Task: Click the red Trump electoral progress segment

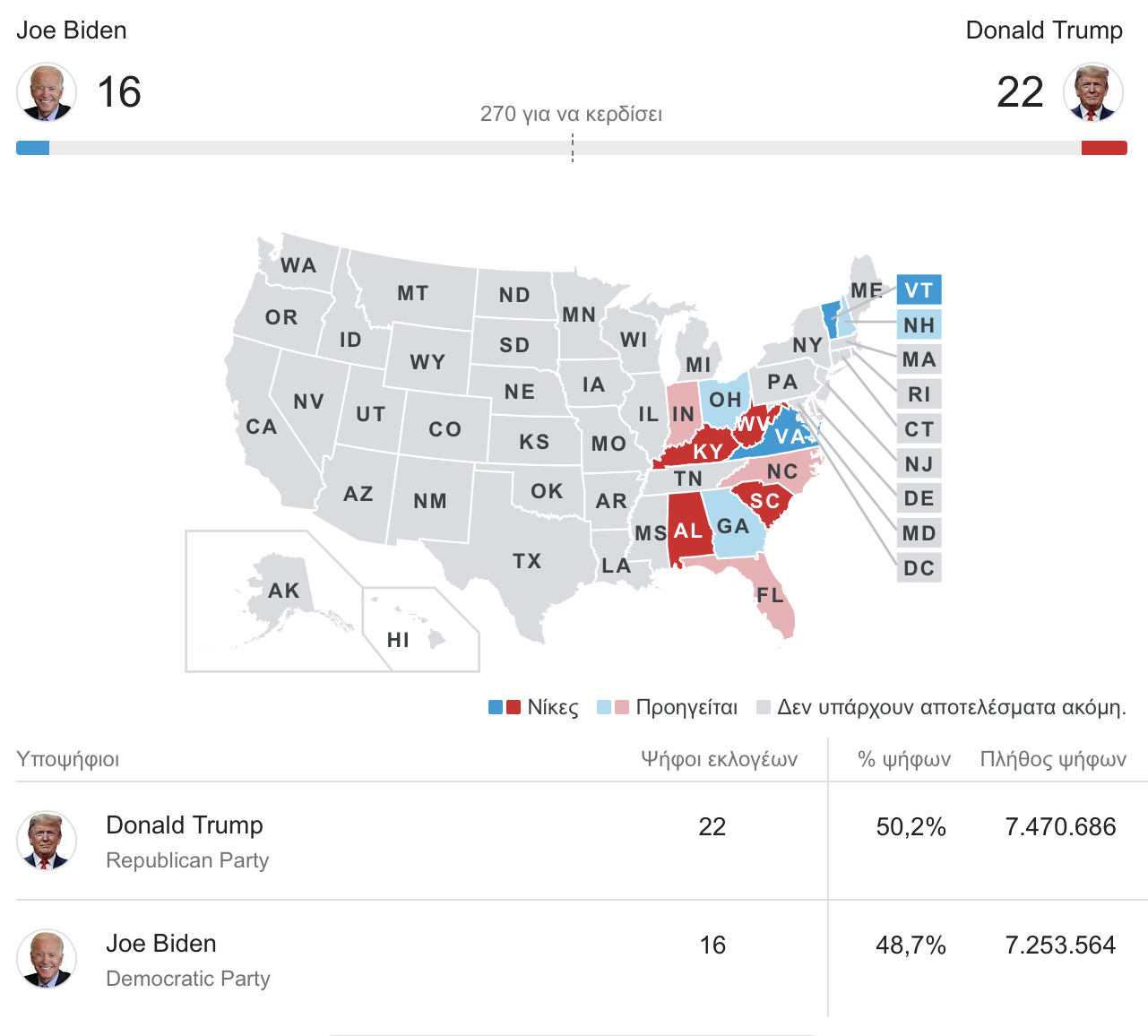Action: click(1104, 148)
